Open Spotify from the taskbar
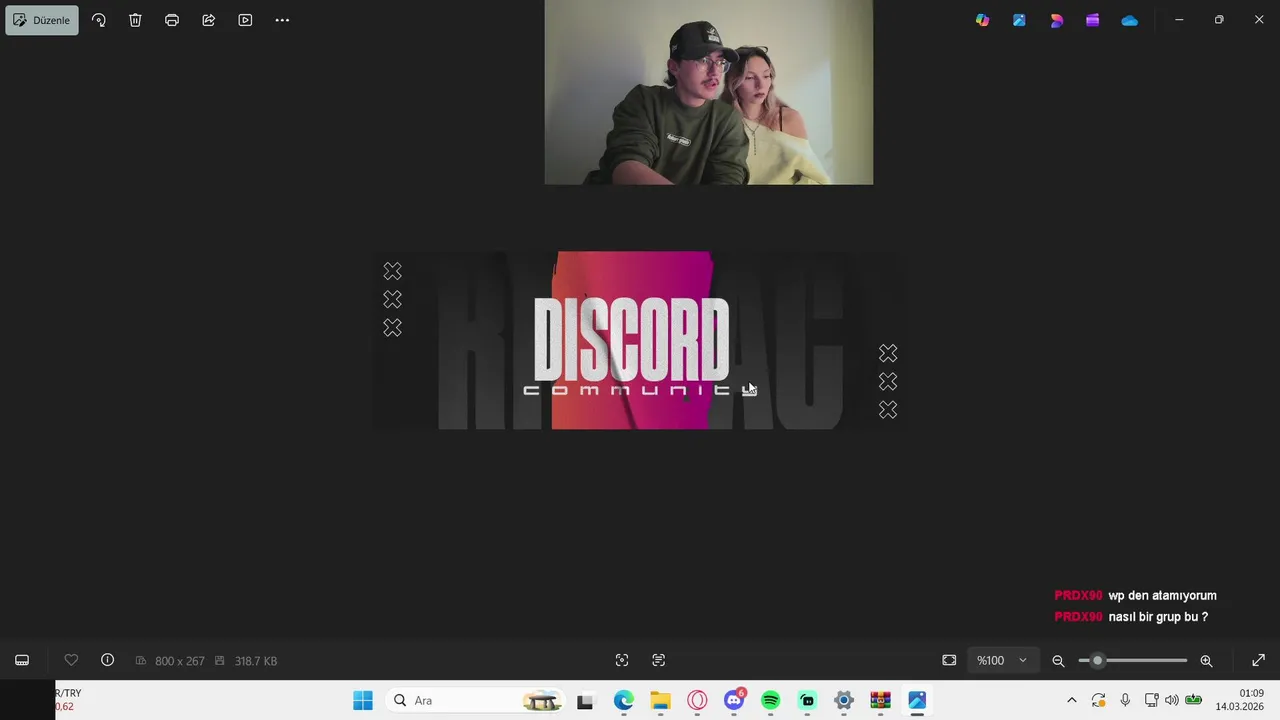 (771, 700)
